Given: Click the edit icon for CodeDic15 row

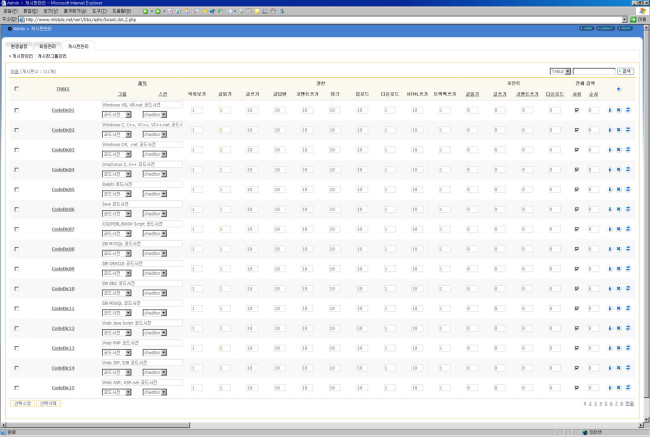Looking at the screenshot, I should coord(609,387).
